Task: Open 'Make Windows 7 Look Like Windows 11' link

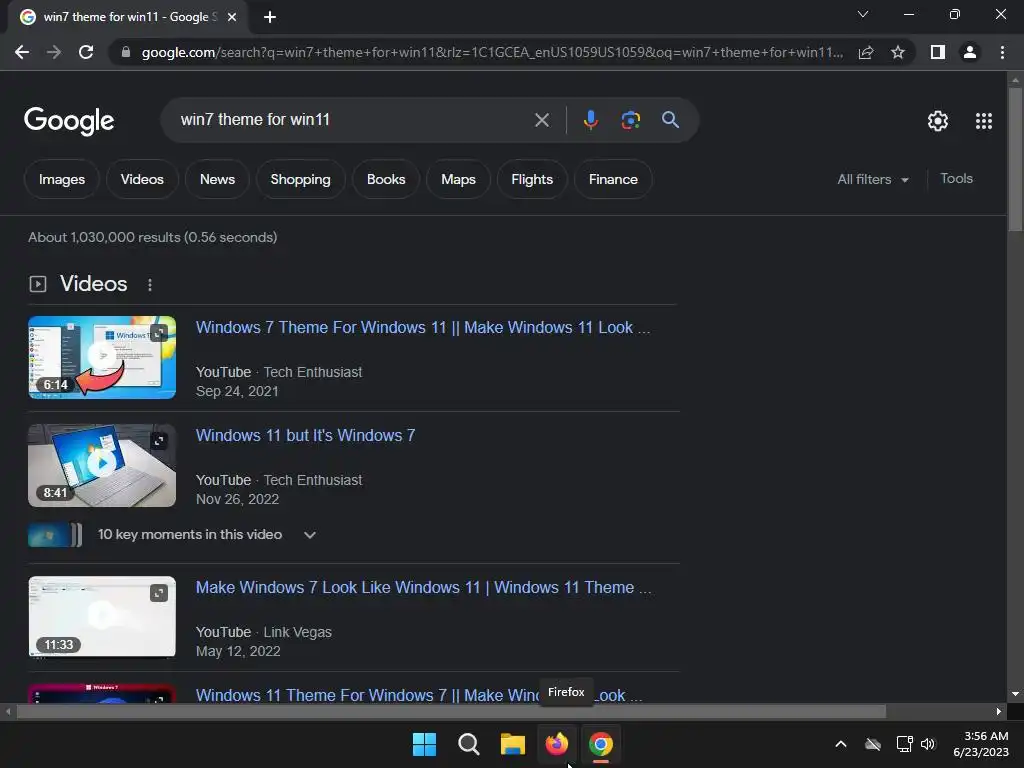Action: pos(423,587)
